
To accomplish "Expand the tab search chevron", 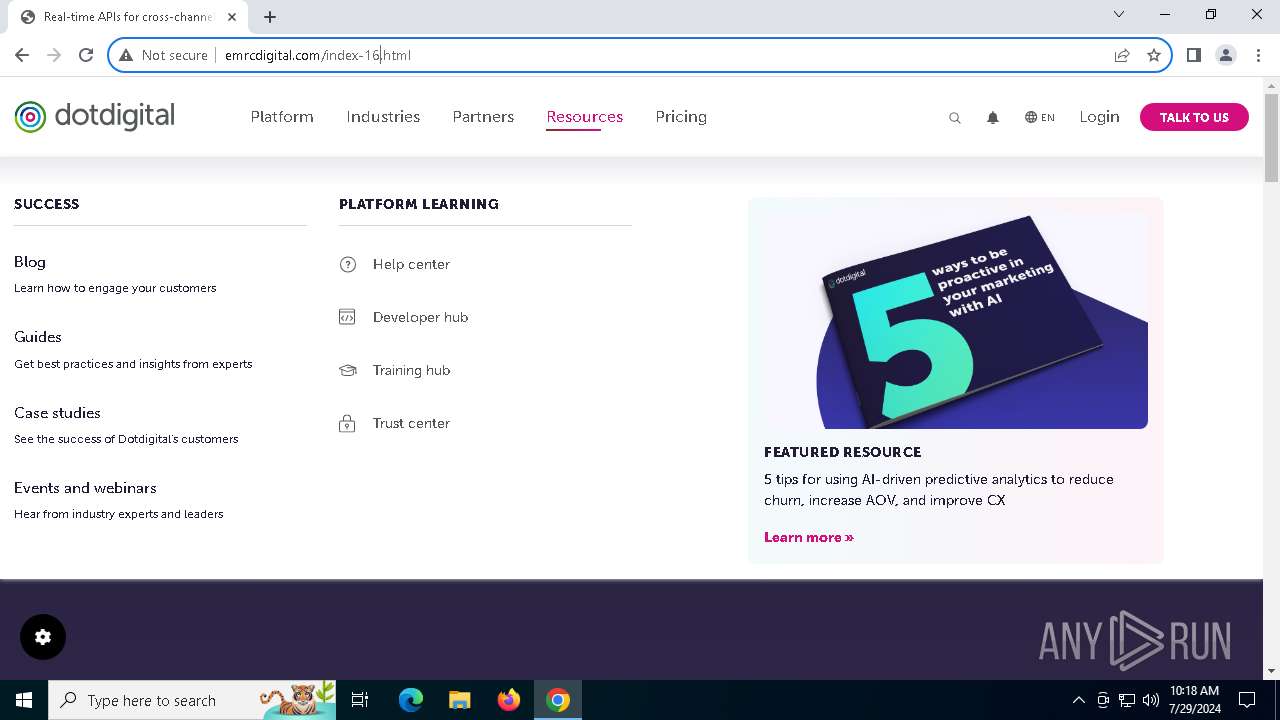I will [1119, 14].
